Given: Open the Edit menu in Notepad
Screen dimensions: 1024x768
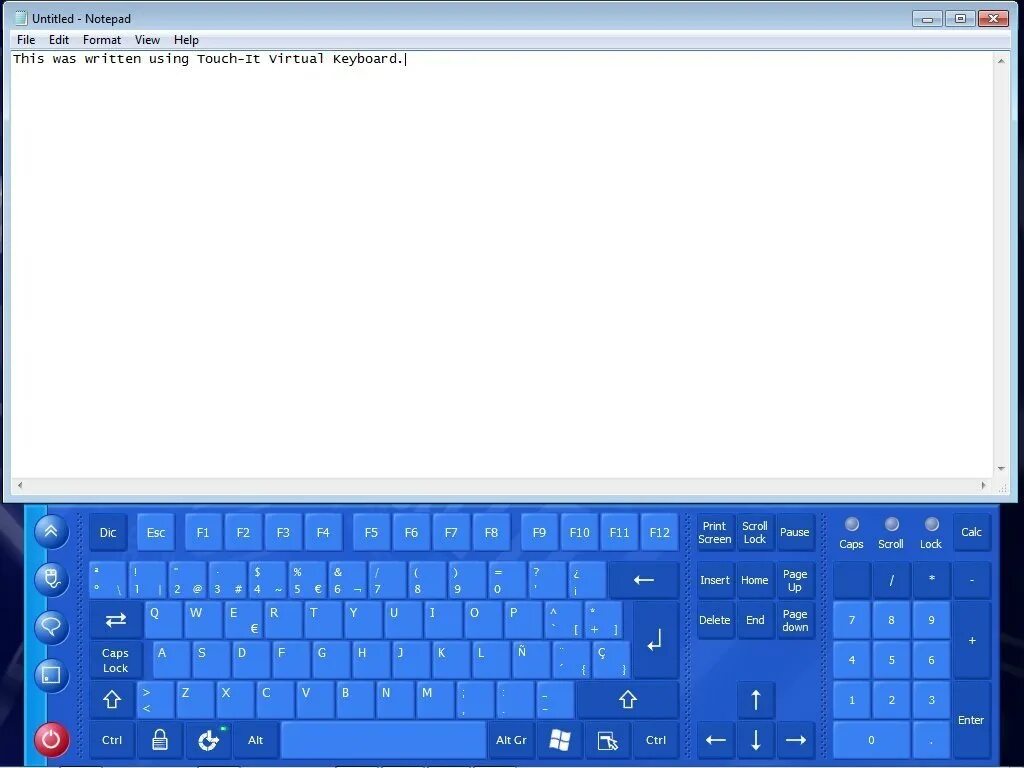Looking at the screenshot, I should [59, 40].
